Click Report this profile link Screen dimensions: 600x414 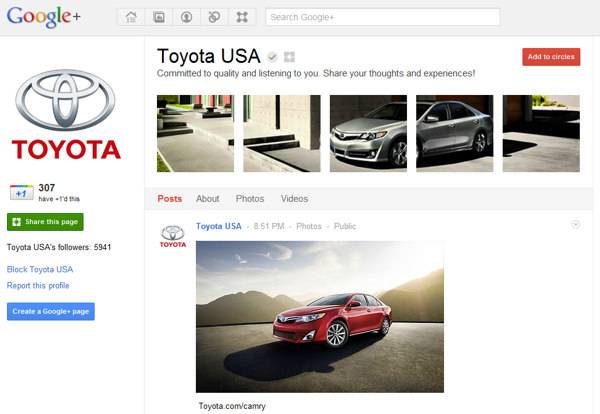click(38, 285)
